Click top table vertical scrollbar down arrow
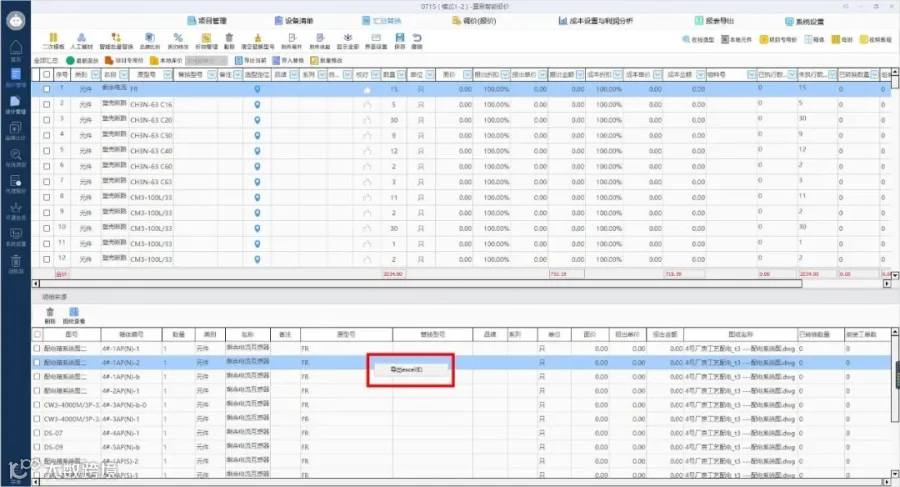The width and height of the screenshot is (900, 487). pyautogui.click(x=894, y=275)
